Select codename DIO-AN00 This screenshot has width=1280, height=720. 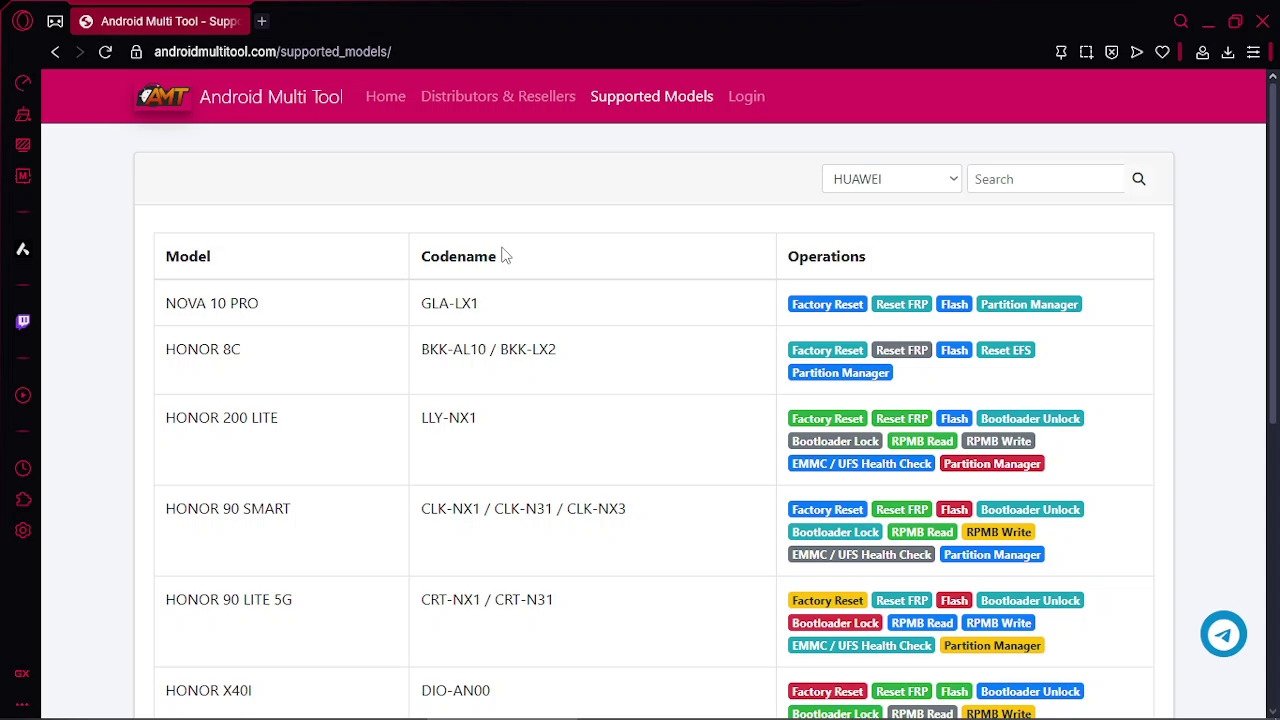point(456,690)
